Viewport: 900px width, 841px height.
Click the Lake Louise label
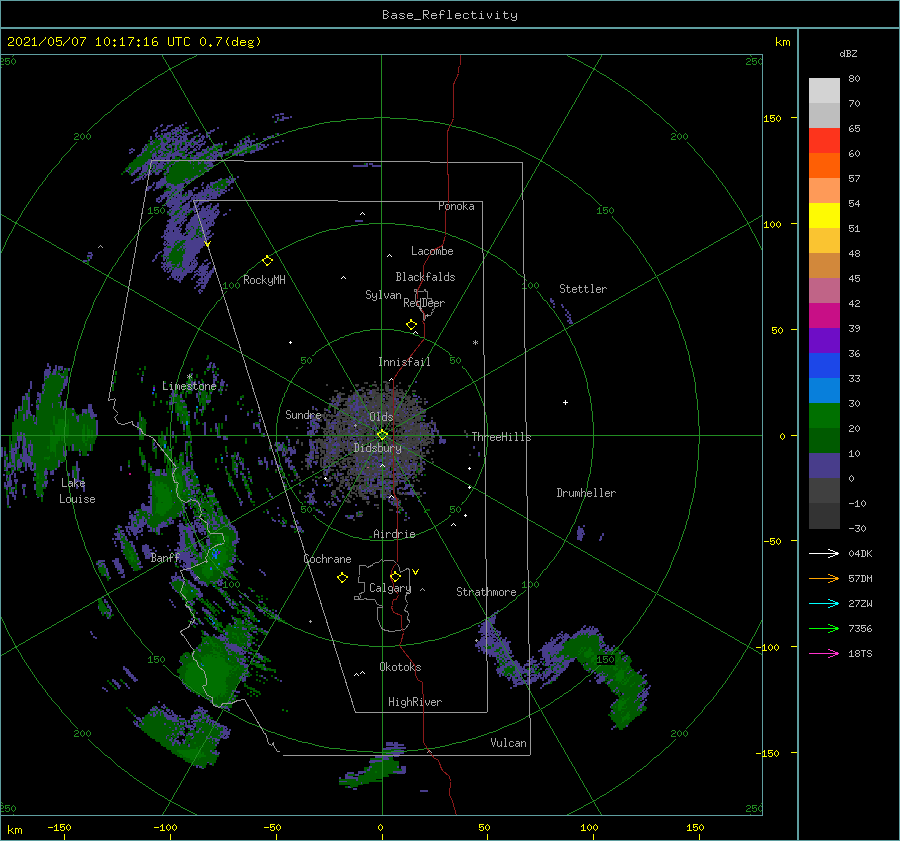pos(77,491)
